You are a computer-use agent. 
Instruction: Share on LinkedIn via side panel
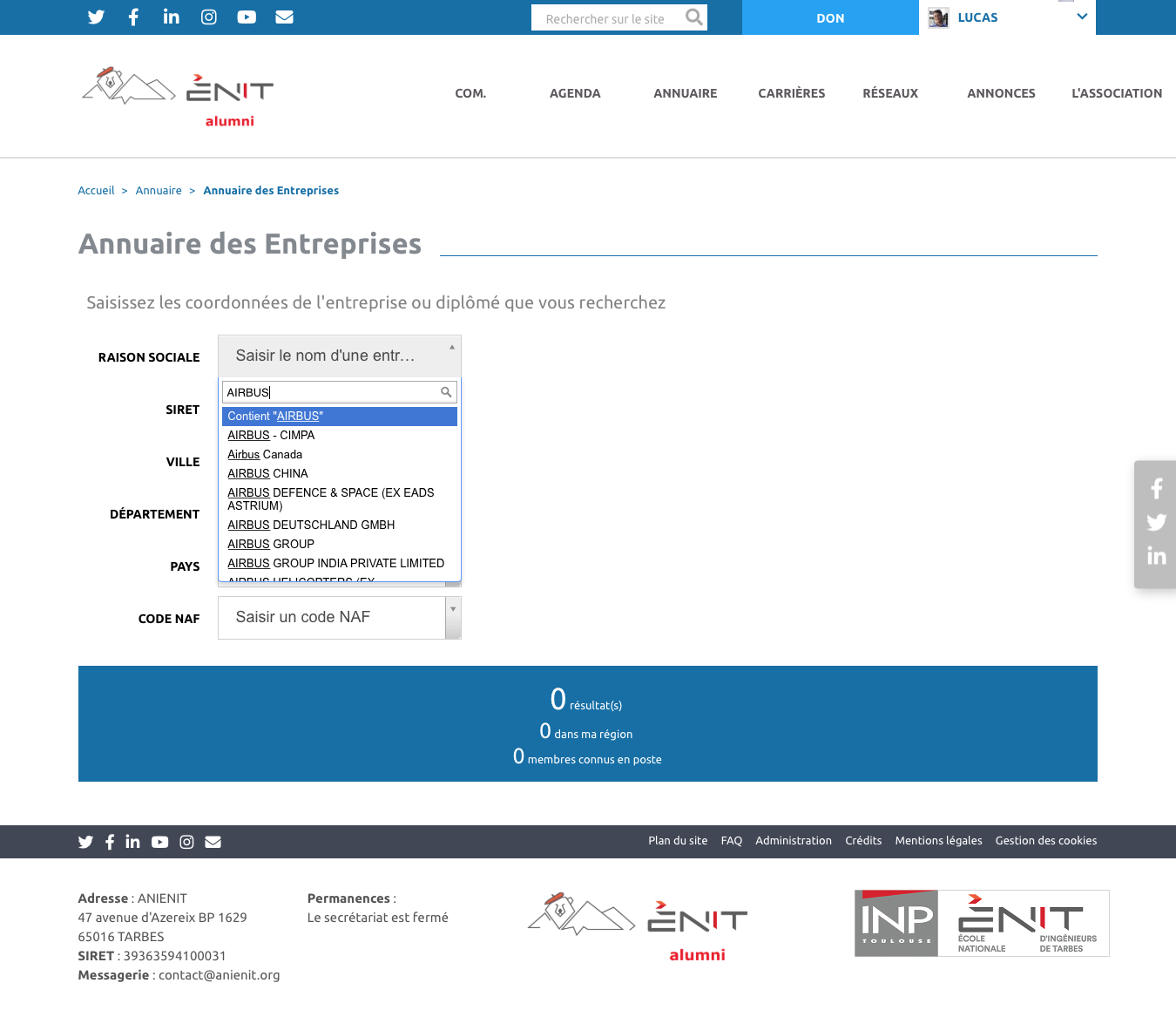tap(1156, 556)
